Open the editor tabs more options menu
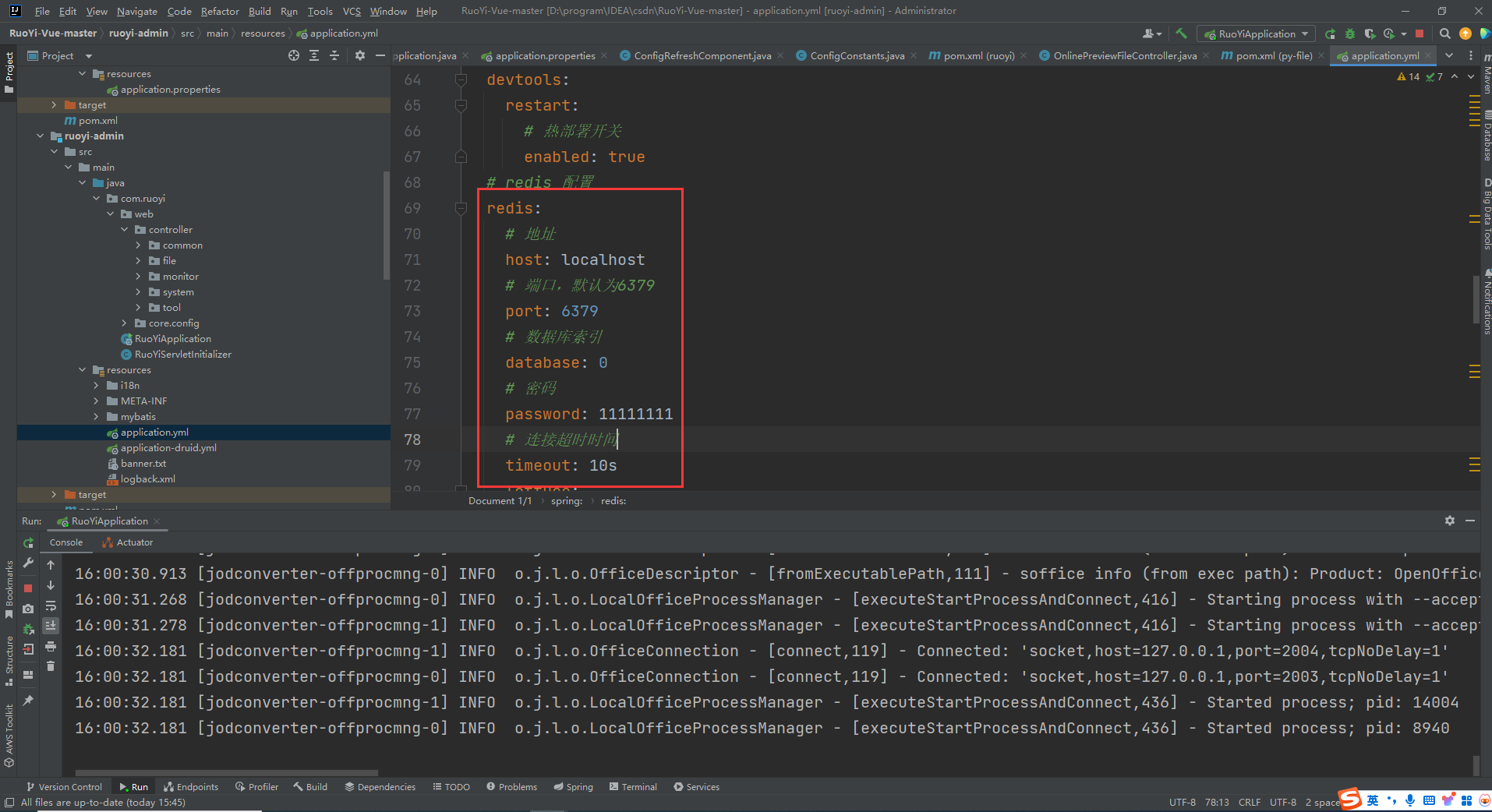Image resolution: width=1492 pixels, height=812 pixels. 1471,55
